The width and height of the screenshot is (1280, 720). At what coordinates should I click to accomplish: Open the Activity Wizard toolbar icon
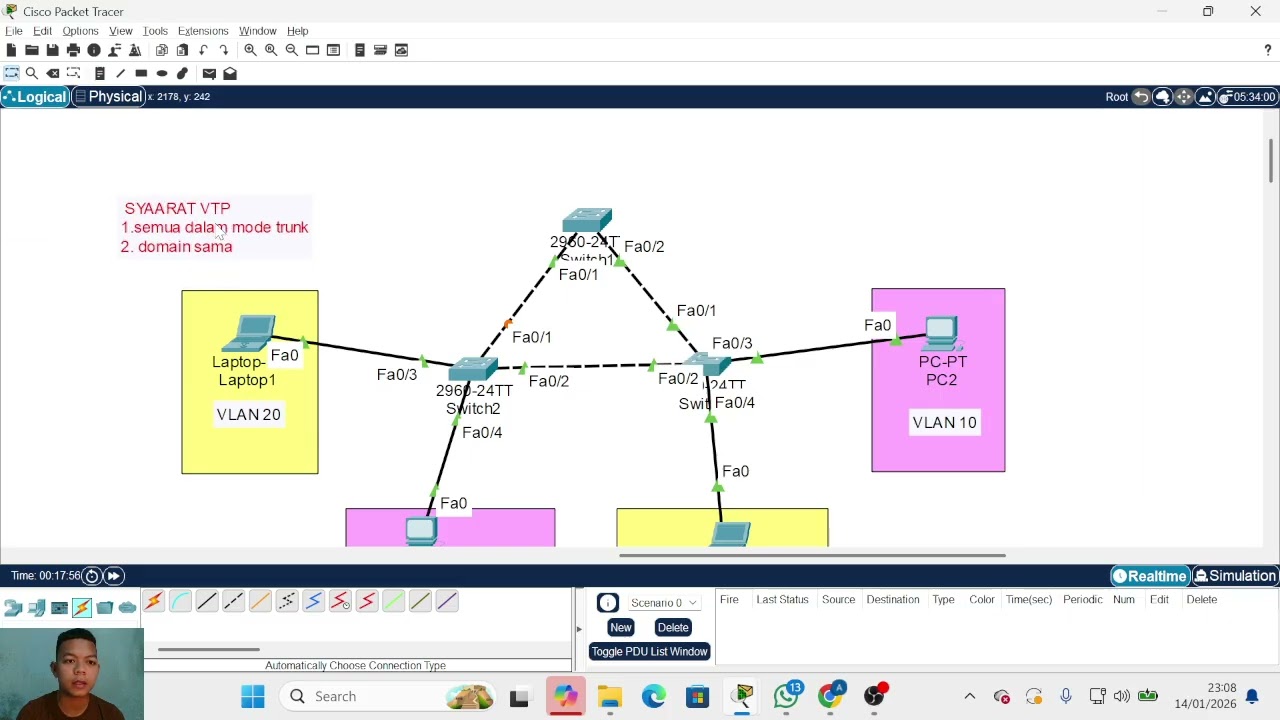tap(135, 50)
